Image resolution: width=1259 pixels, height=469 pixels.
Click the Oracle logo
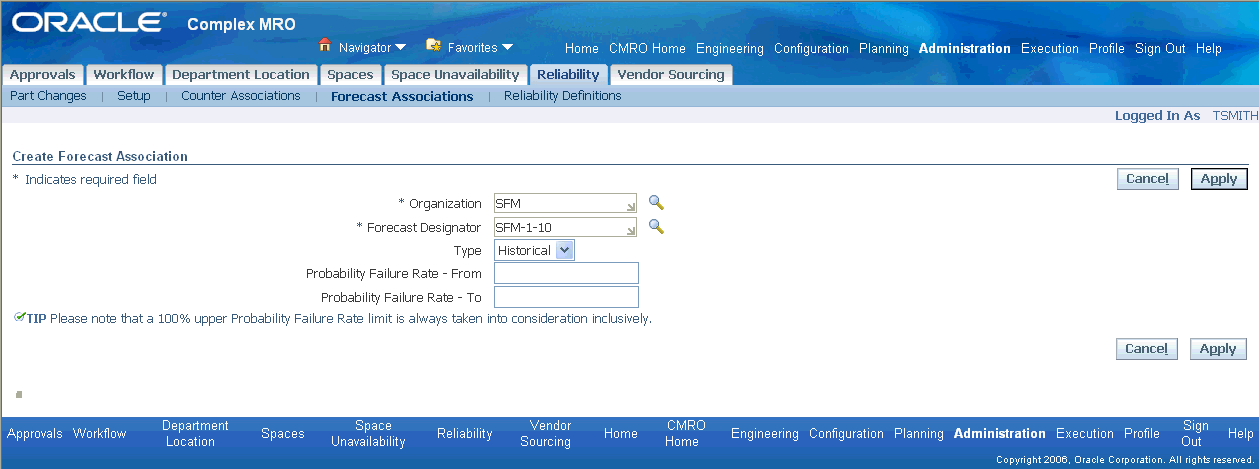(90, 22)
